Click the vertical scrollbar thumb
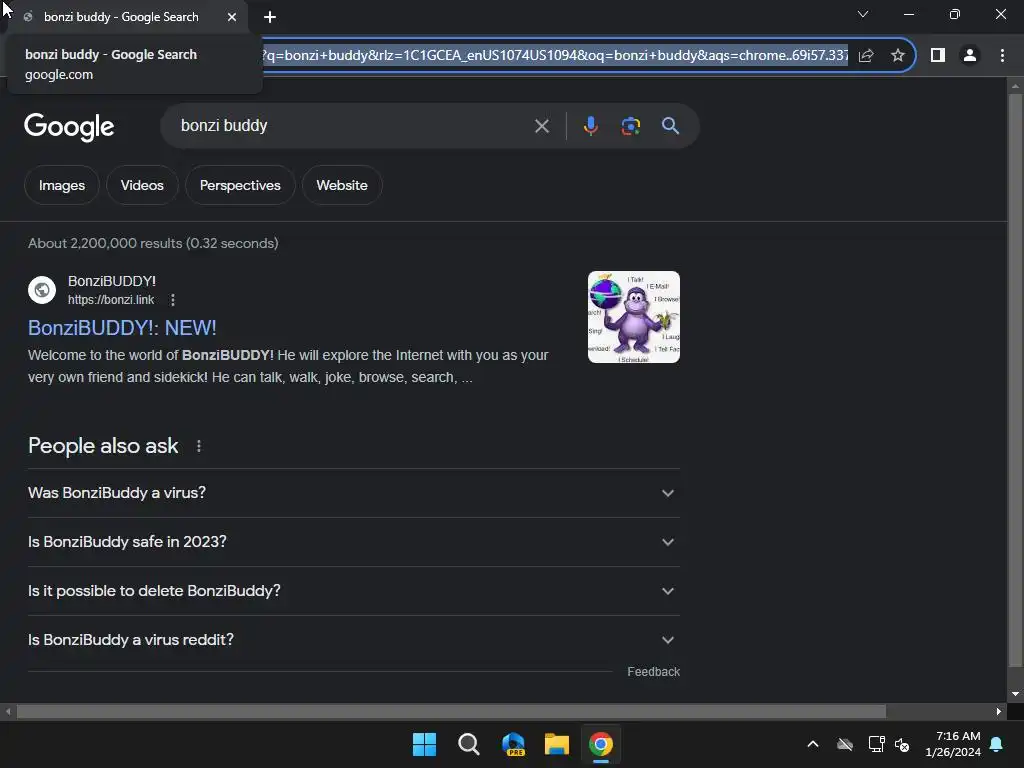The image size is (1024, 768). pos(1015,381)
